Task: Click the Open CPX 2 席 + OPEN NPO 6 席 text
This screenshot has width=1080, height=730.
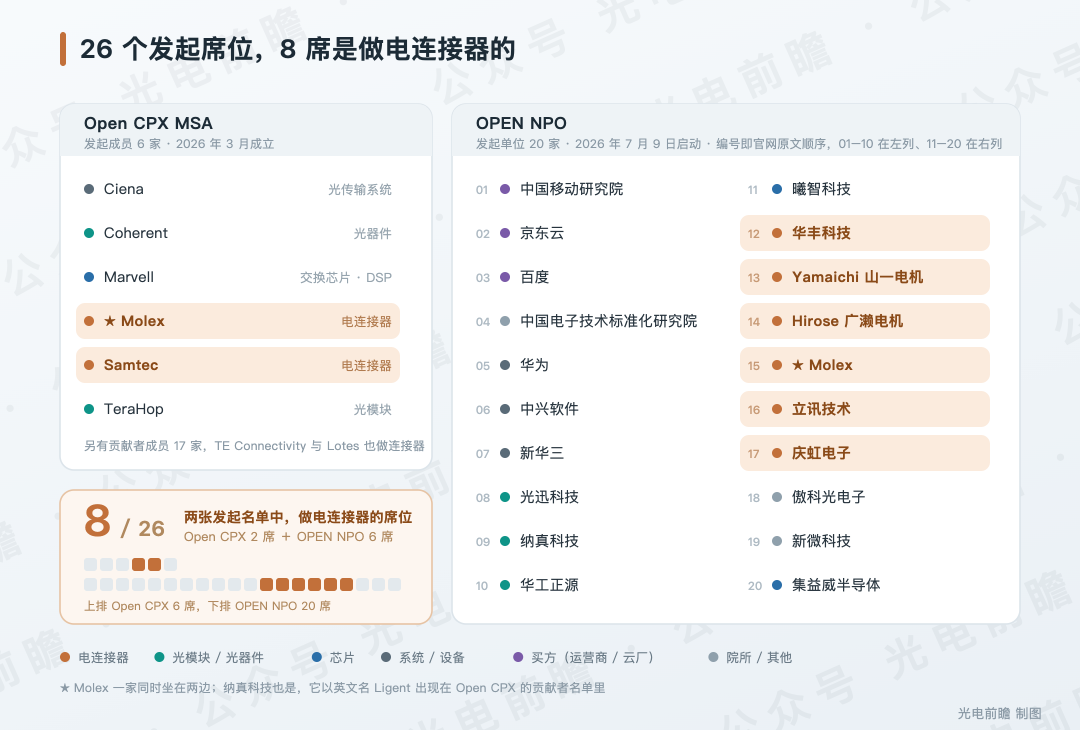Action: [289, 536]
